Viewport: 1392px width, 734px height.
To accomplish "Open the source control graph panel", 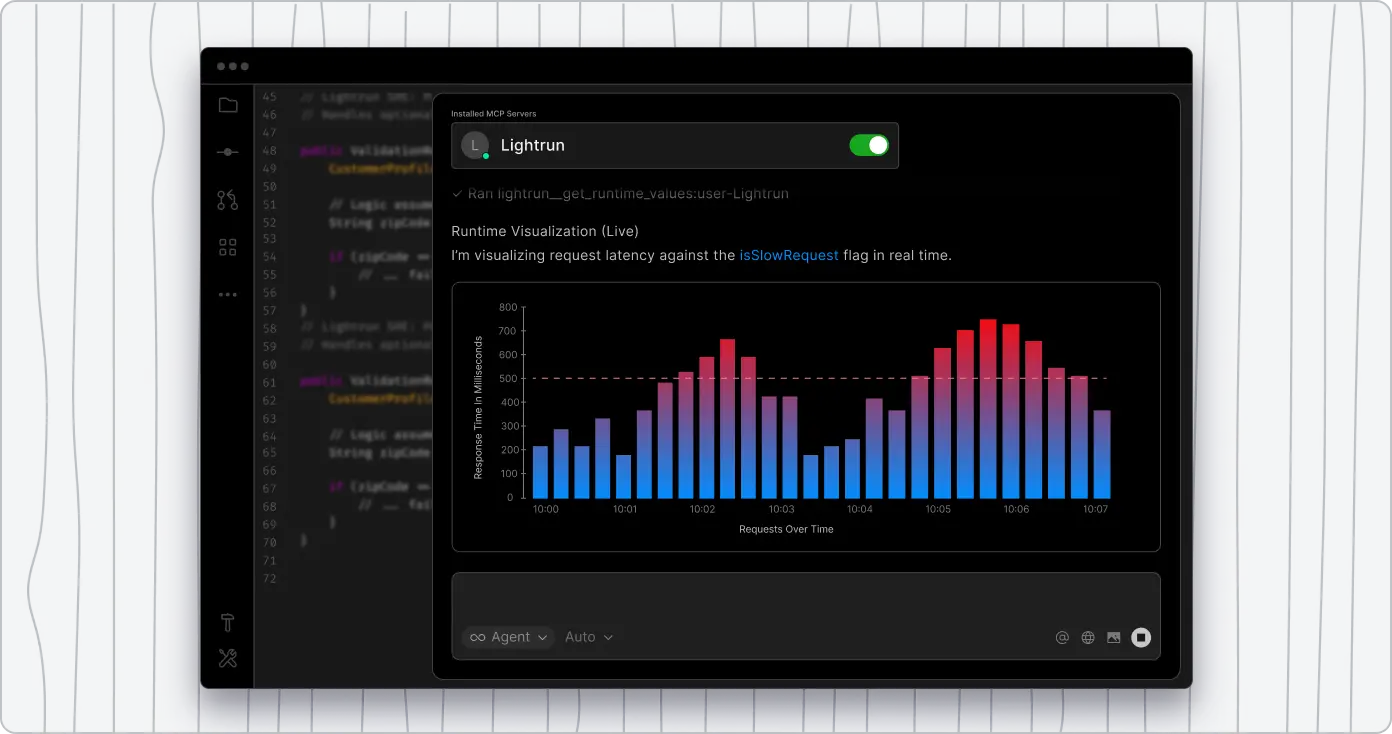I will [x=227, y=199].
